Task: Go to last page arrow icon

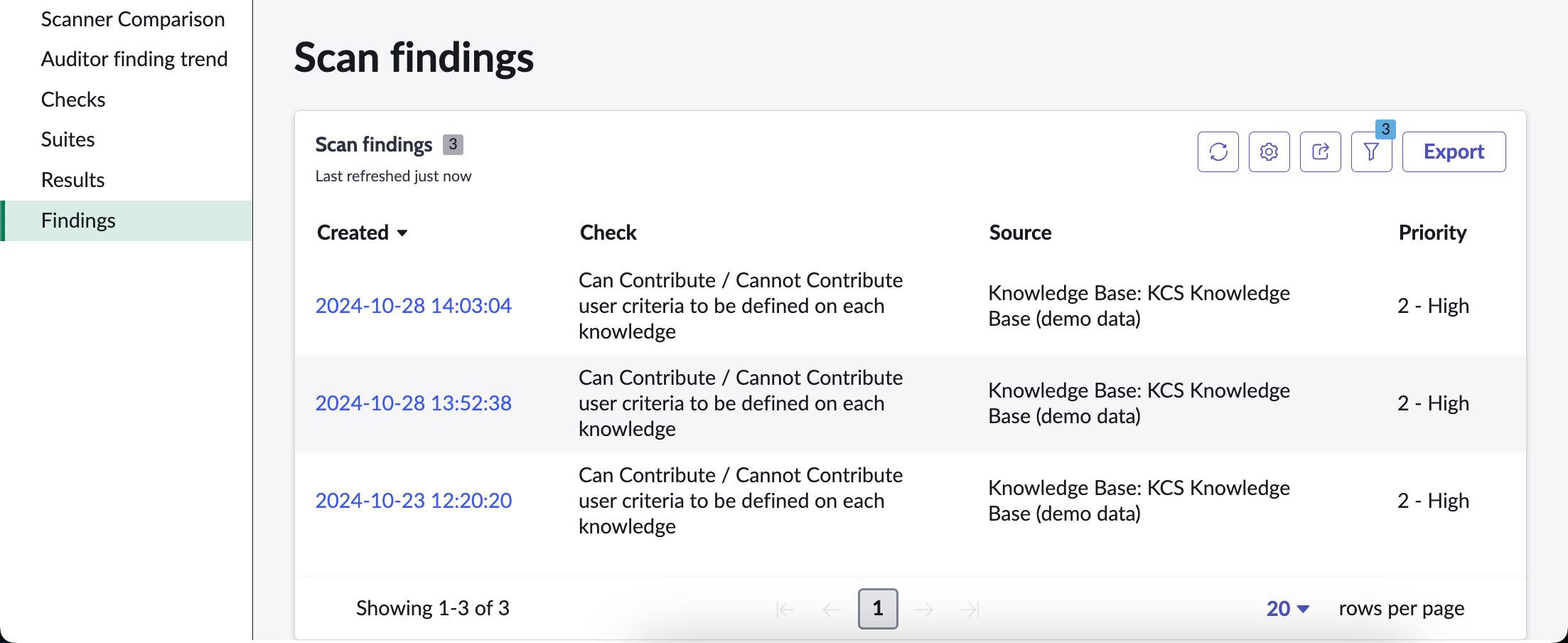Action: click(970, 609)
